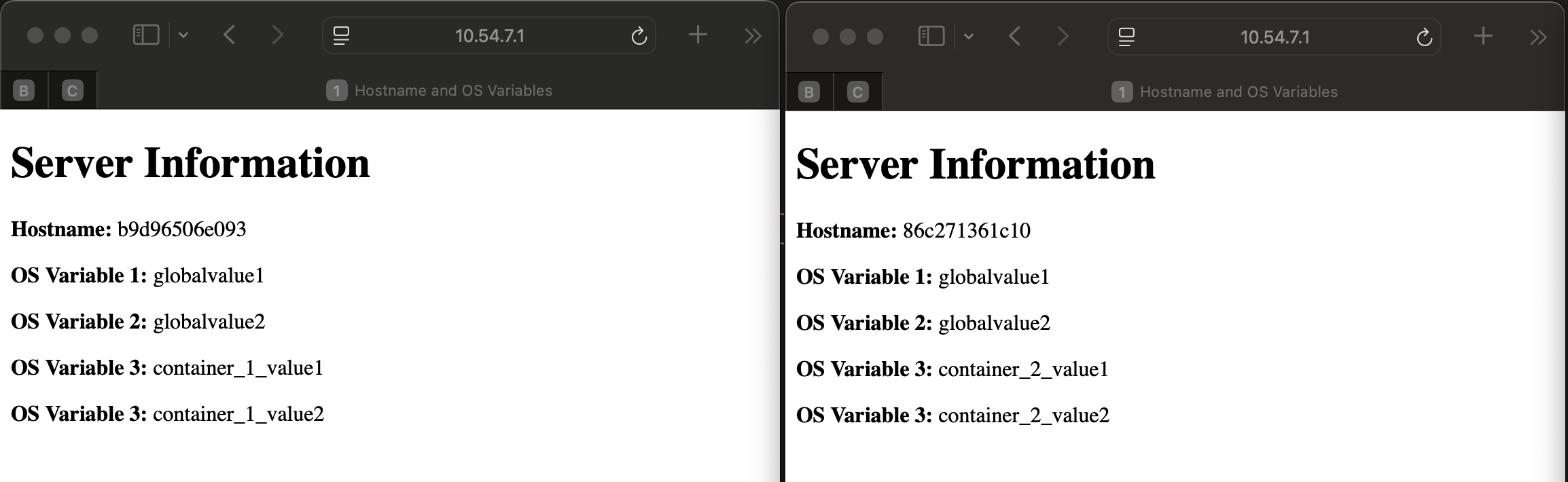The height and width of the screenshot is (482, 1568).
Task: Open new tab in right window
Action: coord(1483,37)
